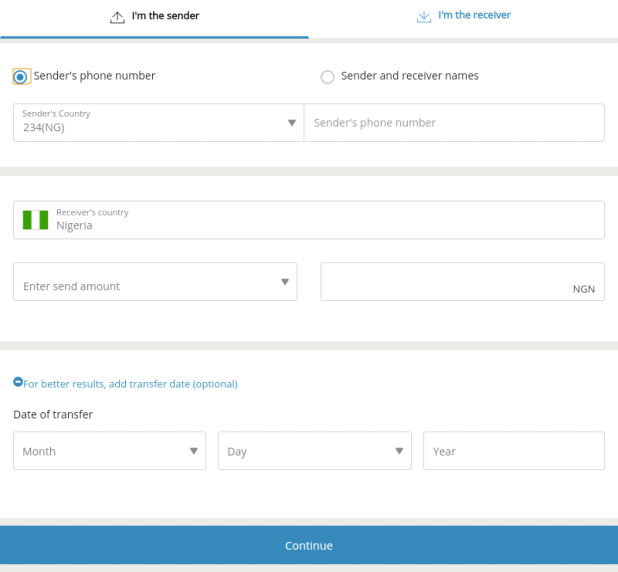Switch to the I'm the receiver tab
Screen dimensions: 618x572
464,19
